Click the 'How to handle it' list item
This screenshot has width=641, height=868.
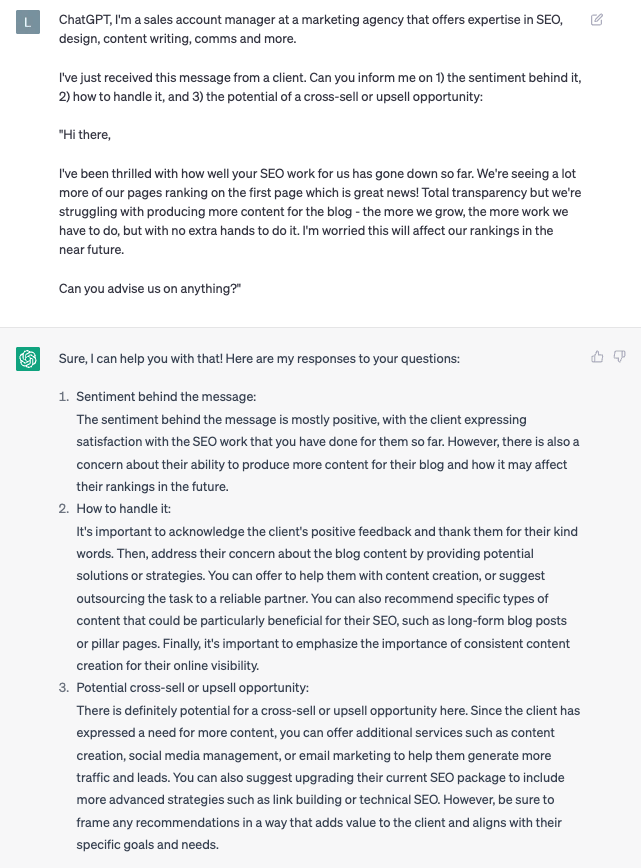tap(123, 508)
